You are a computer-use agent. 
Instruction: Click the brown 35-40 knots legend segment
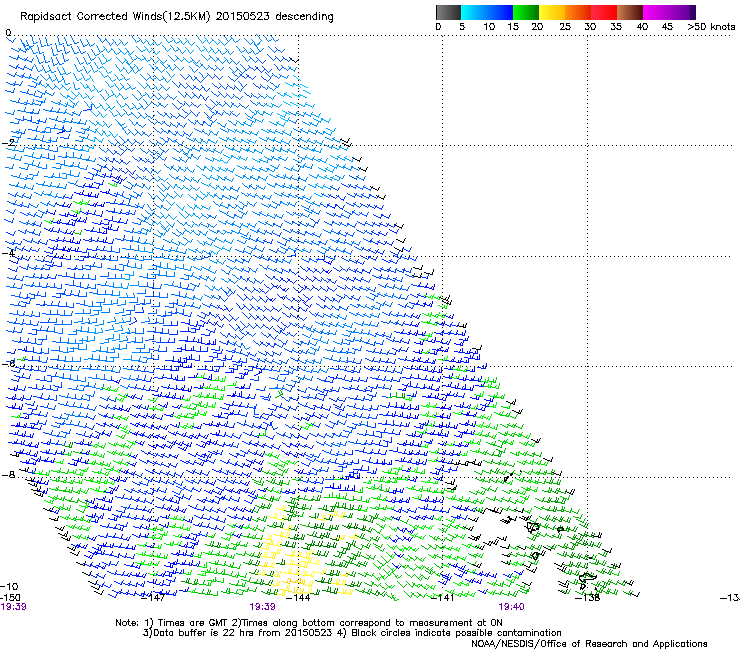coord(630,12)
